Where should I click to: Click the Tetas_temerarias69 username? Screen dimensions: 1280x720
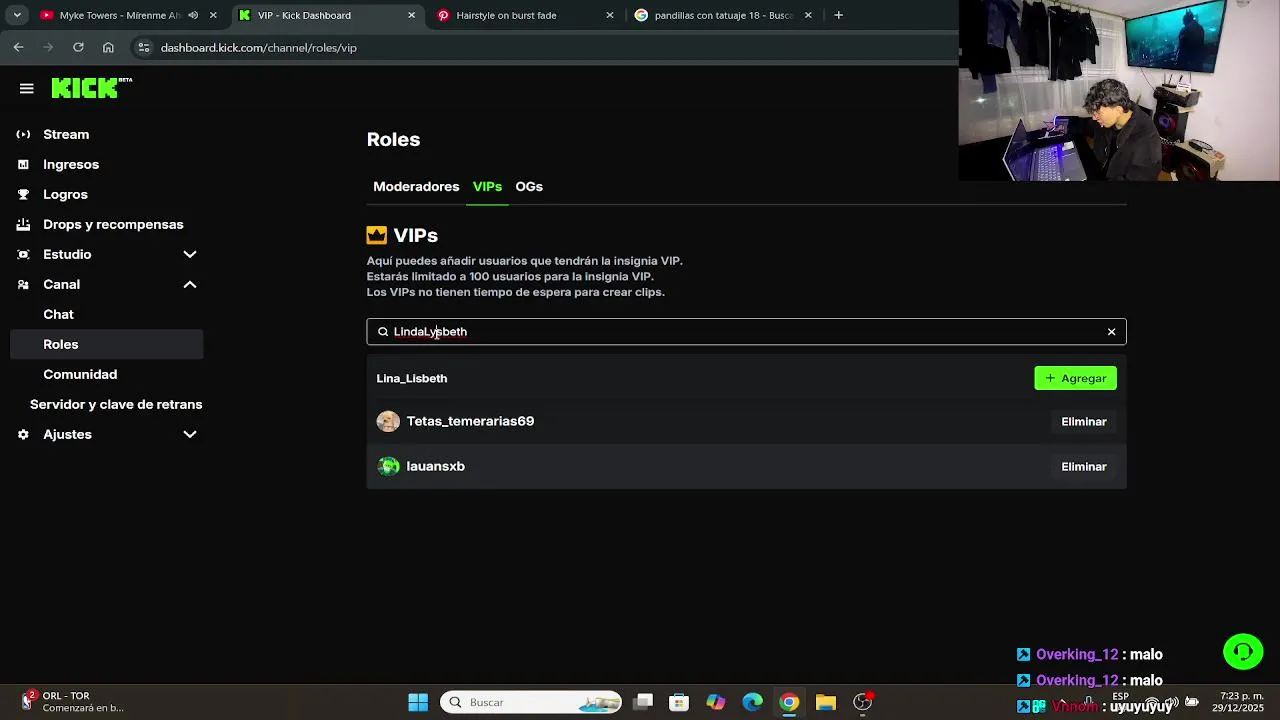point(470,421)
